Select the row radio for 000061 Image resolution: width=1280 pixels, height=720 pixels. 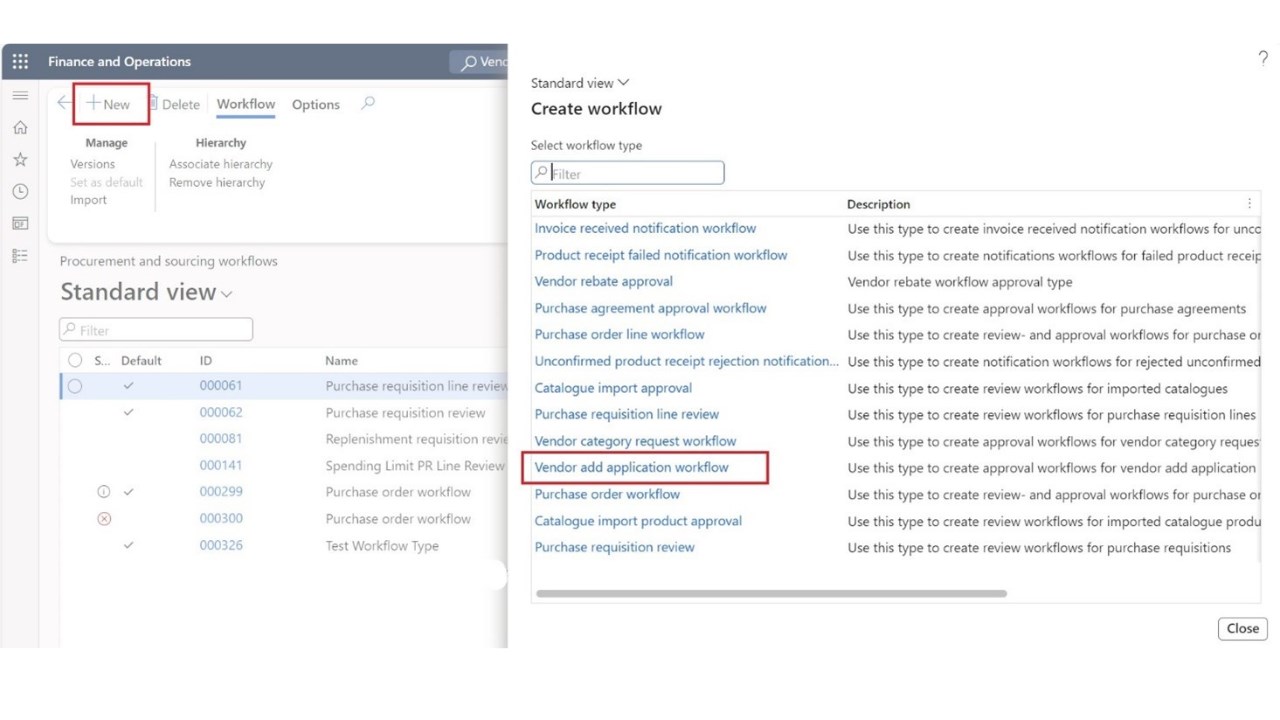click(x=75, y=386)
